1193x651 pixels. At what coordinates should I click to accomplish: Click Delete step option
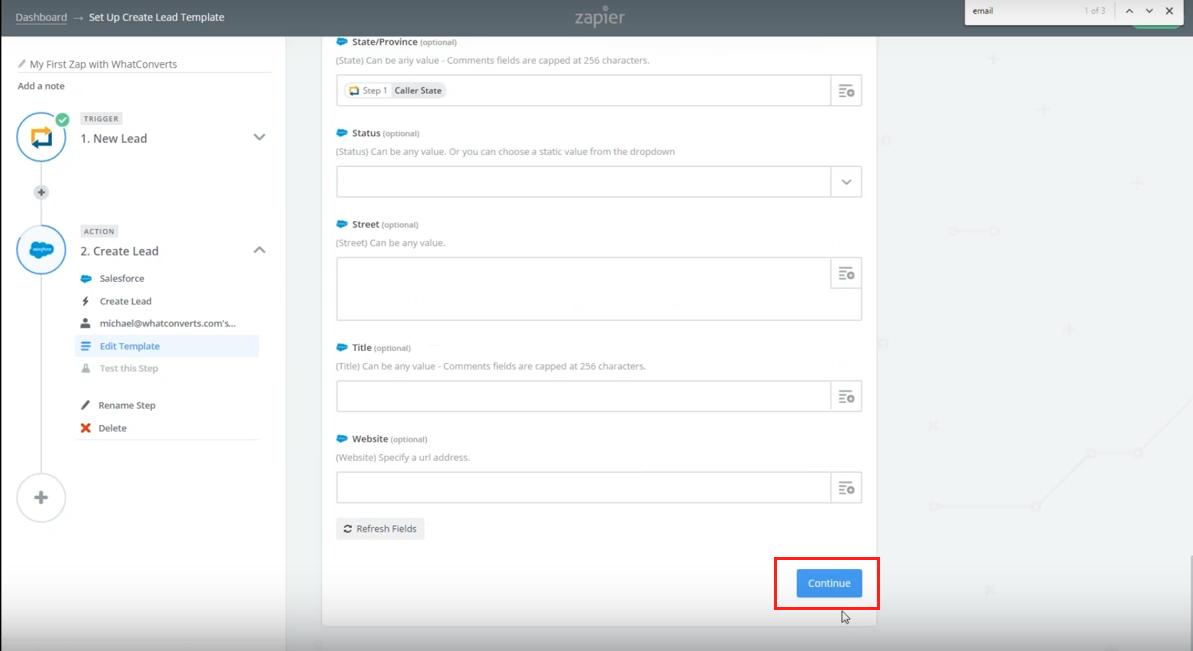112,428
